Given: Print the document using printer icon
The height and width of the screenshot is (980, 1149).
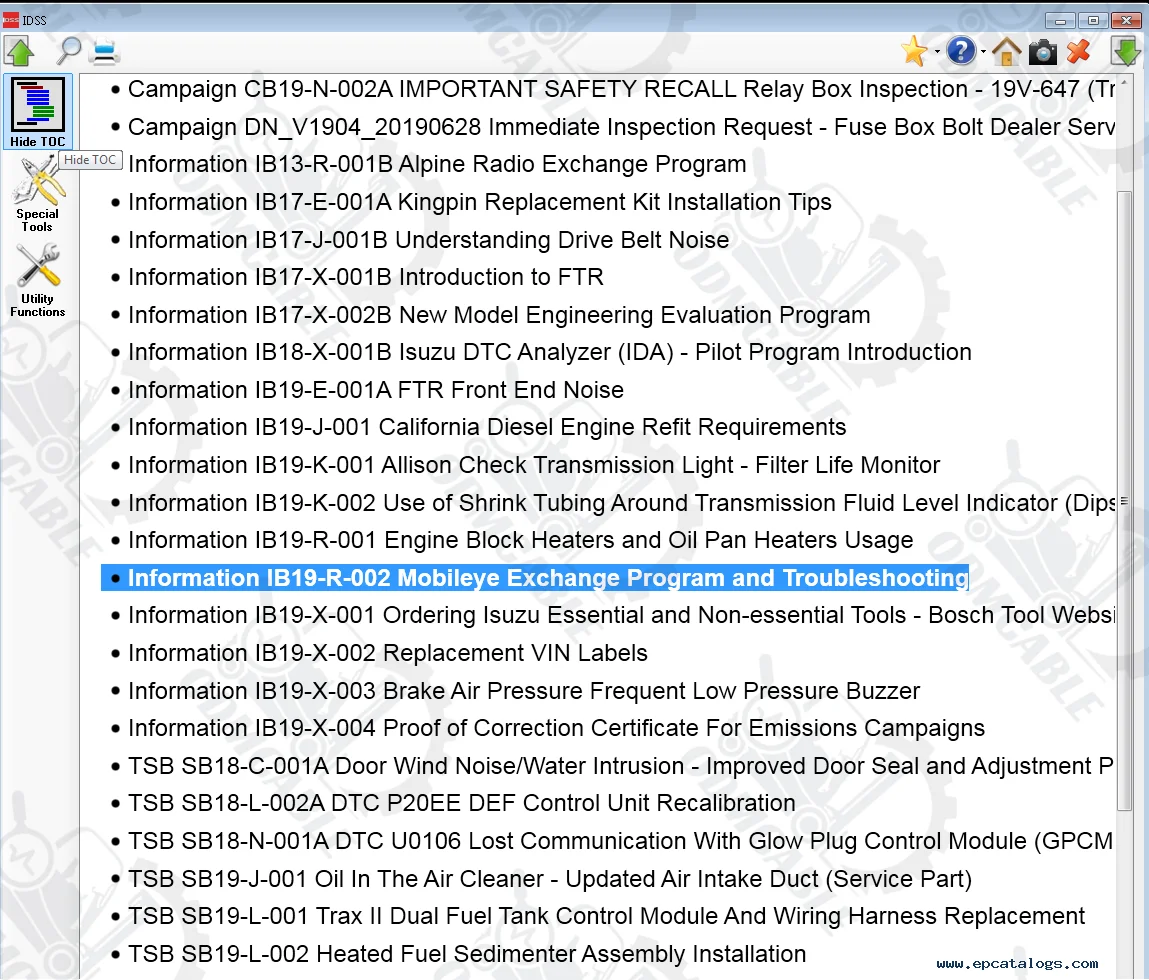Looking at the screenshot, I should 105,51.
